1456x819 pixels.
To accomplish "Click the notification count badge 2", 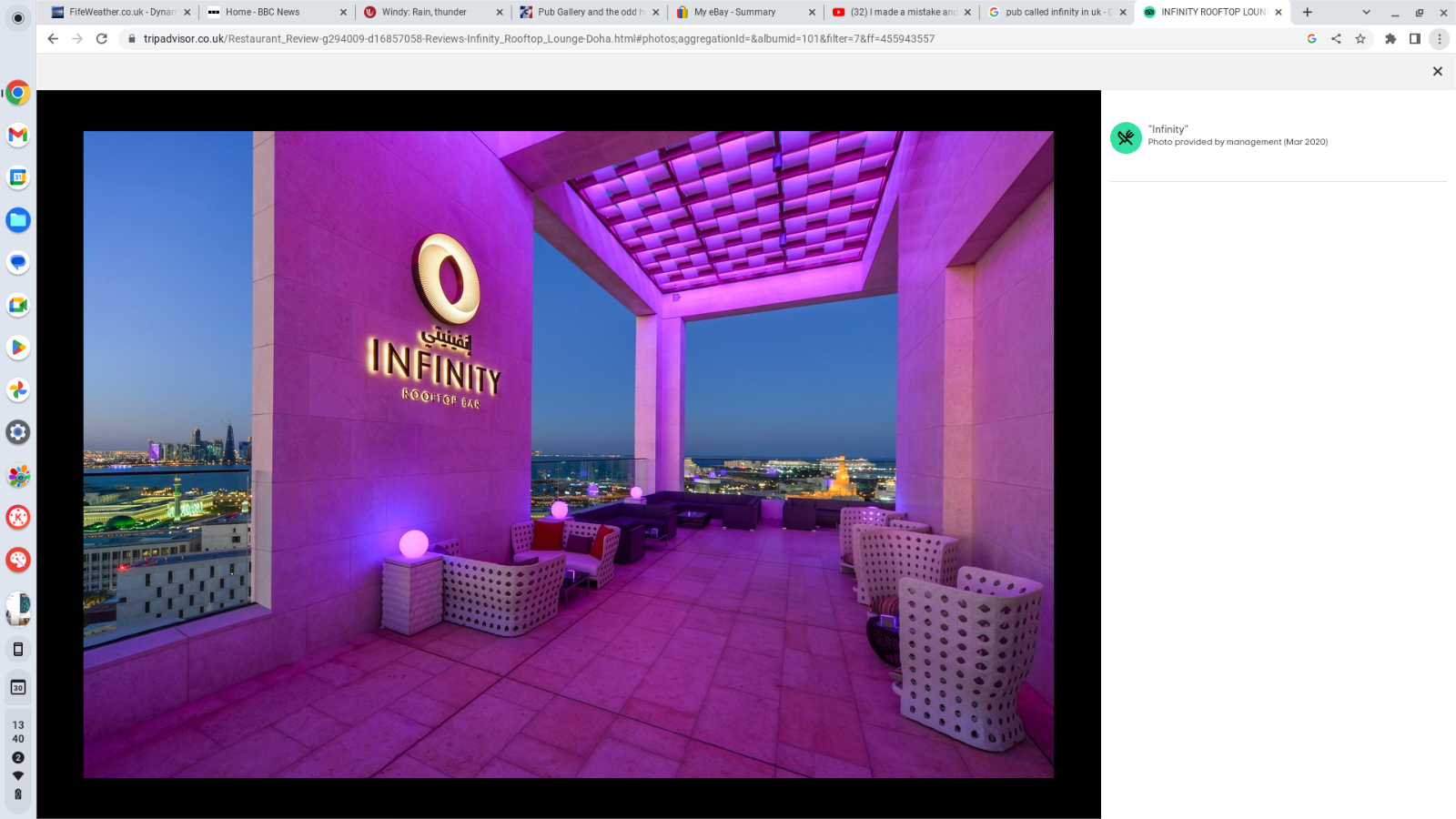I will click(18, 757).
